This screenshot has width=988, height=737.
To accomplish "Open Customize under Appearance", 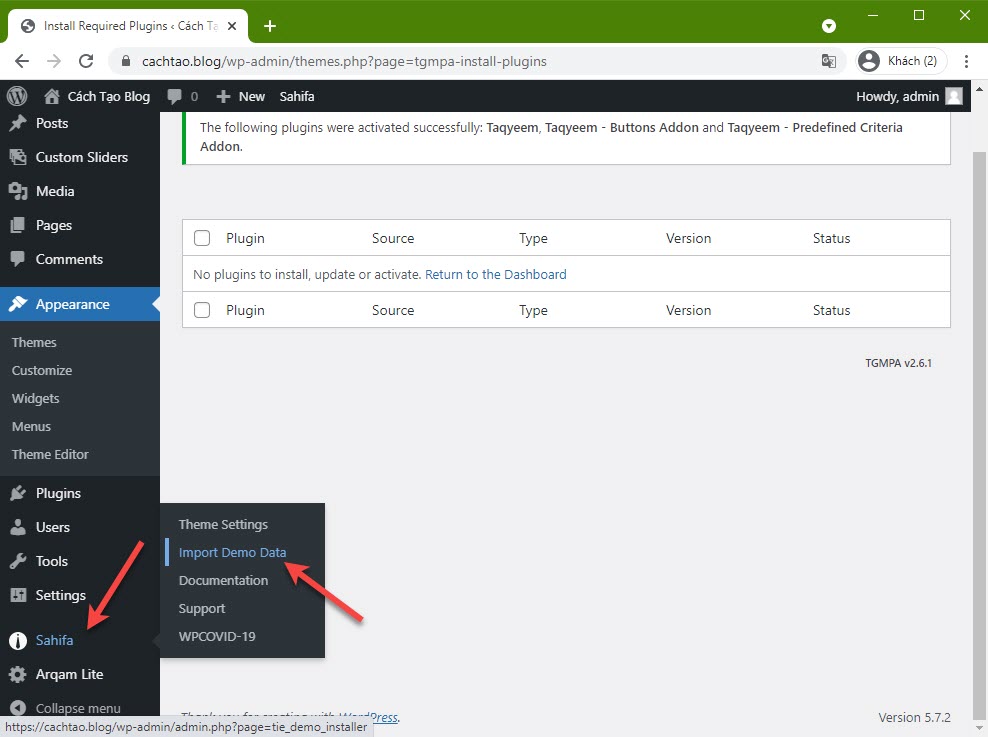I will click(x=42, y=370).
